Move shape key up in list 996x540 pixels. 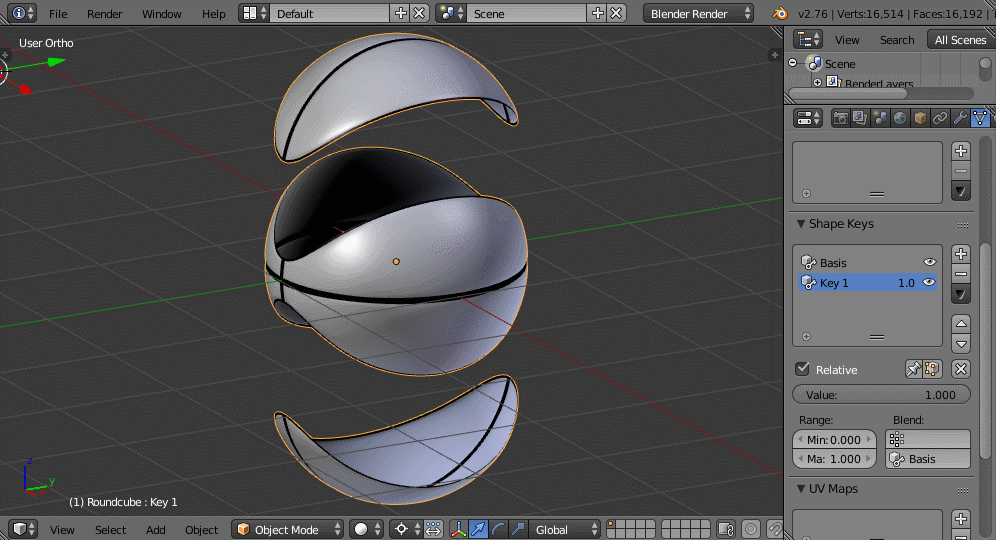pos(961,324)
